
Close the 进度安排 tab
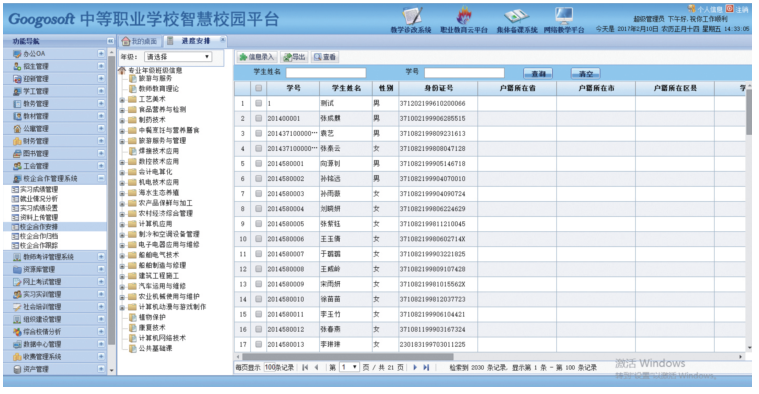click(x=223, y=40)
